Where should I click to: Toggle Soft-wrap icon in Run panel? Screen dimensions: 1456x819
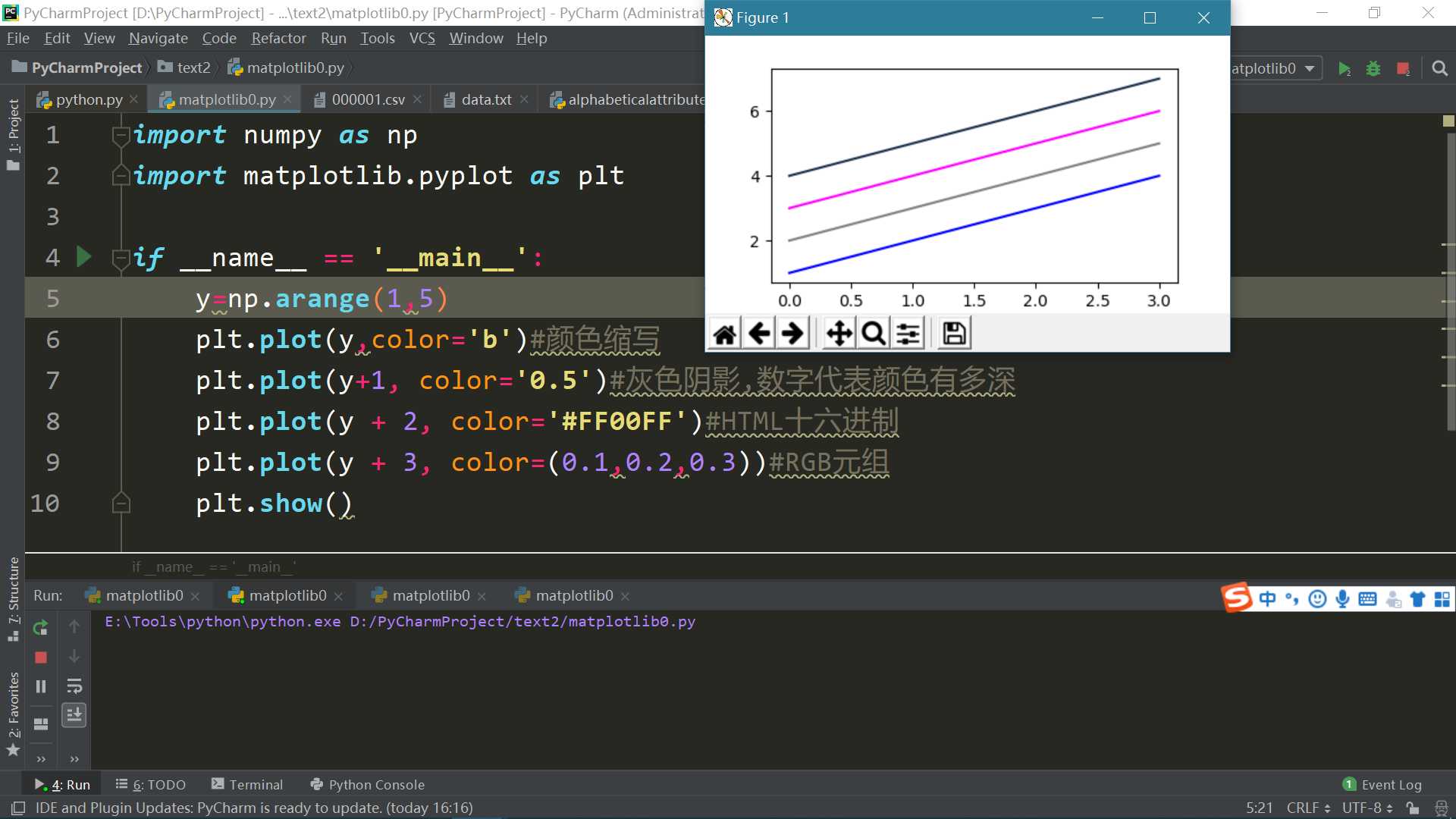coord(74,686)
